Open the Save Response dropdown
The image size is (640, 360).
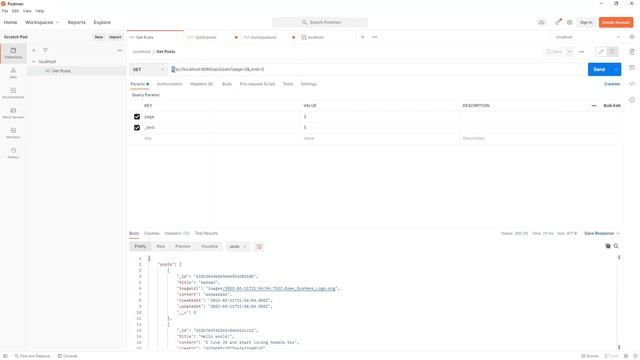tap(602, 233)
